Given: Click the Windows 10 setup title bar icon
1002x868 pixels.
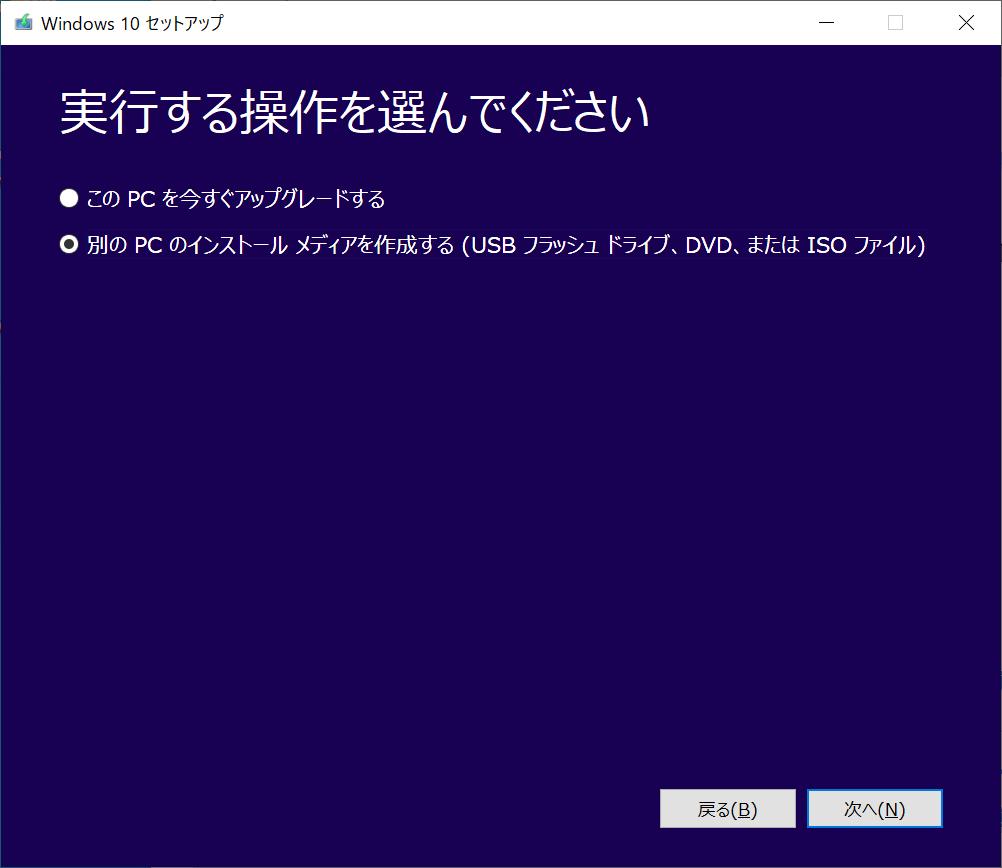Looking at the screenshot, I should (x=24, y=23).
